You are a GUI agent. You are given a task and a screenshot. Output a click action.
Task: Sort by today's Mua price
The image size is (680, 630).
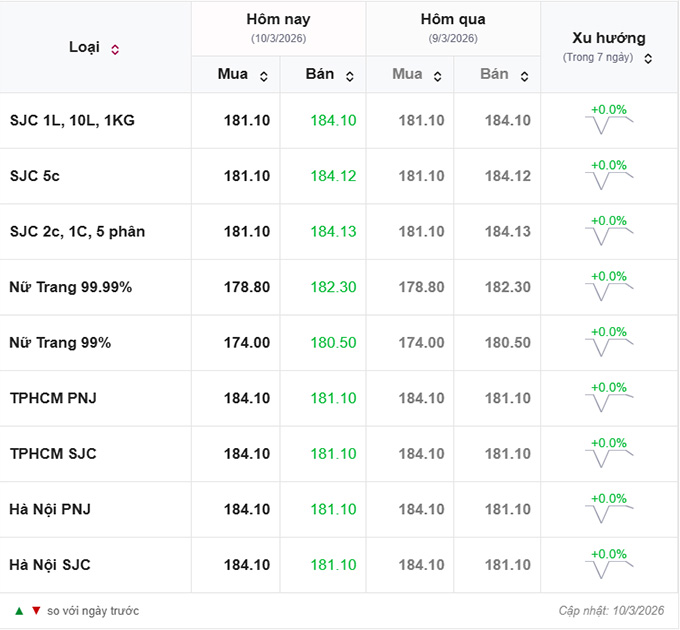(x=263, y=76)
